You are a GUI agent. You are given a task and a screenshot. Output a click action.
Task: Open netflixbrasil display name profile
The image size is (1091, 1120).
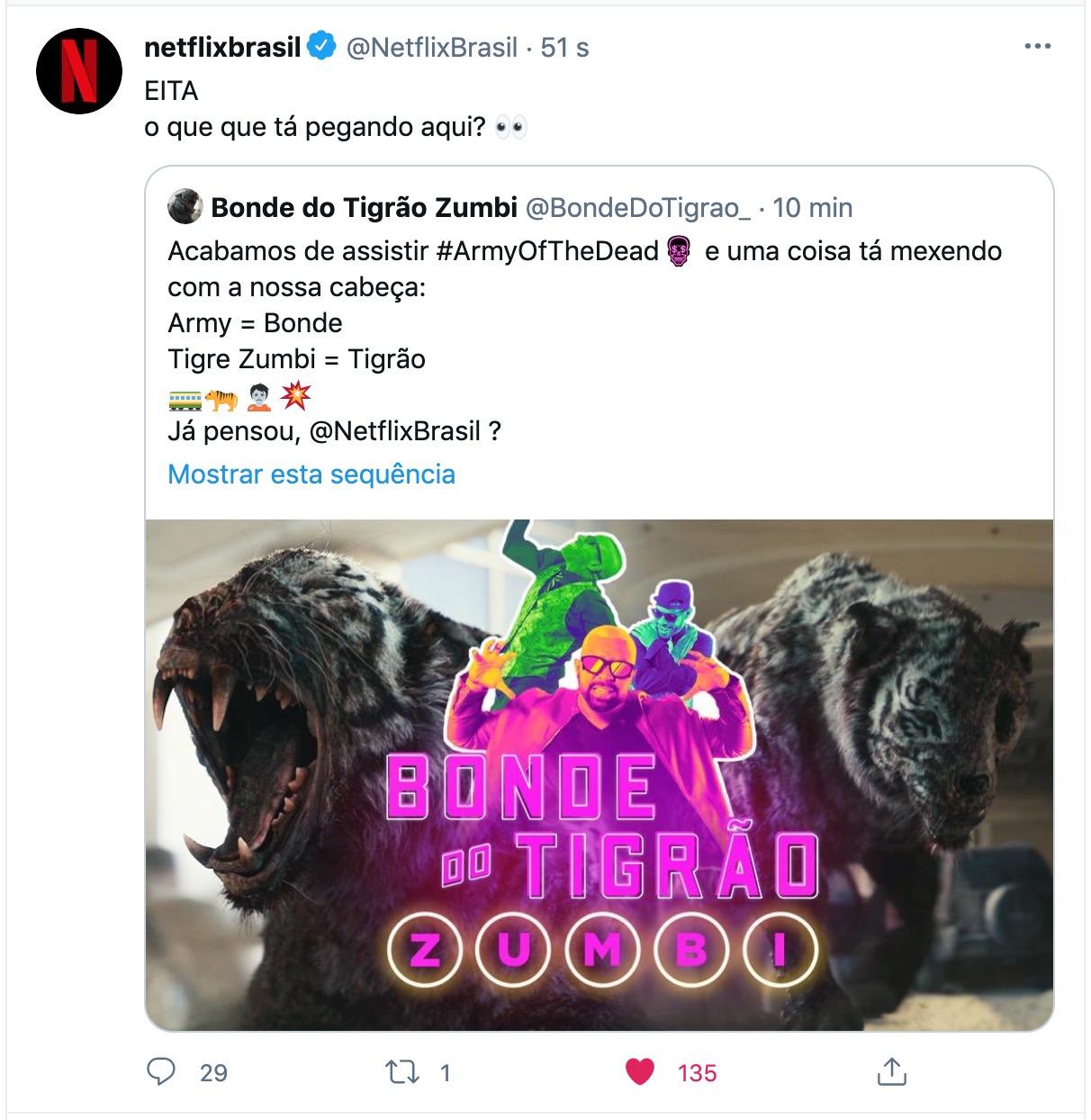tap(222, 47)
